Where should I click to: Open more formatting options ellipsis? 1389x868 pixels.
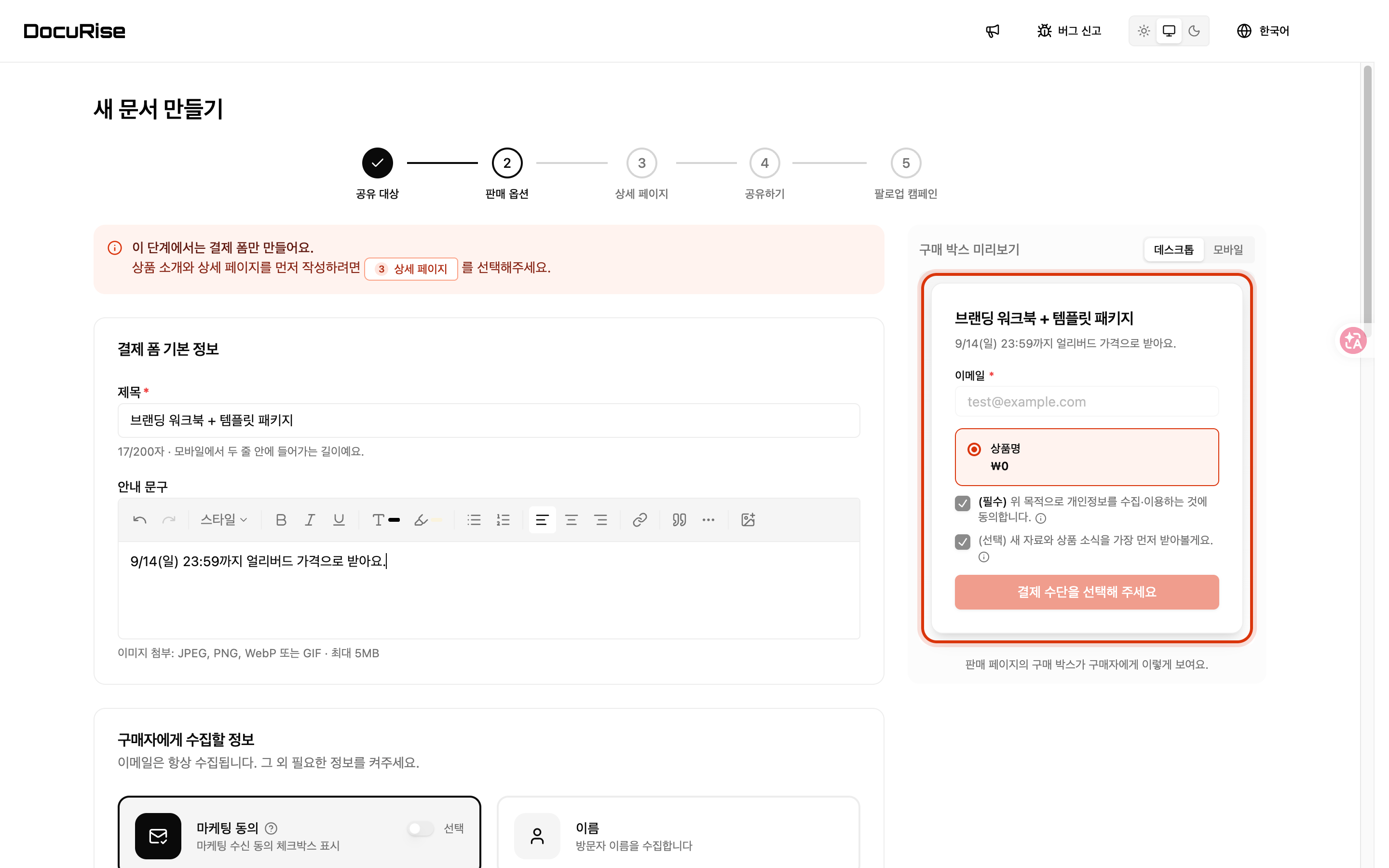click(x=708, y=520)
